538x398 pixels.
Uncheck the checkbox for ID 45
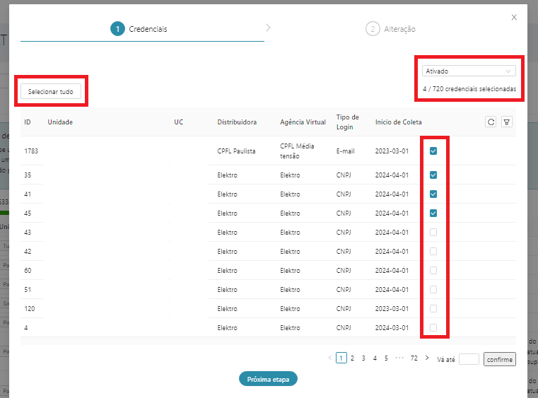tap(433, 213)
